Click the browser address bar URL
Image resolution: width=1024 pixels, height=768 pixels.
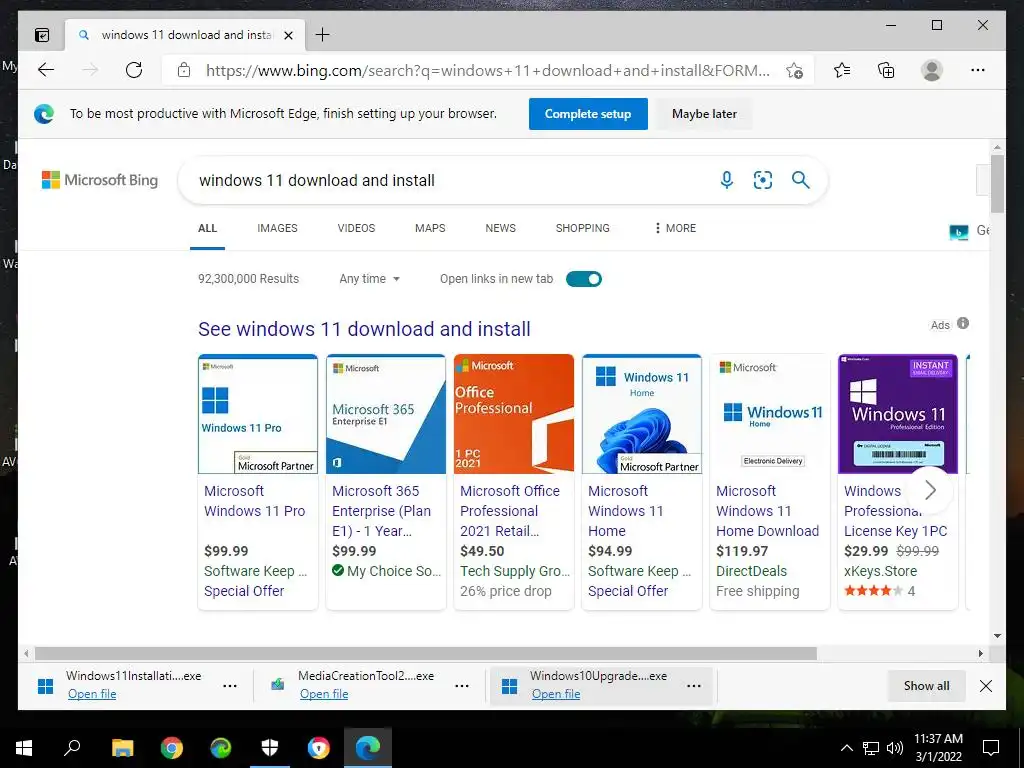[487, 71]
